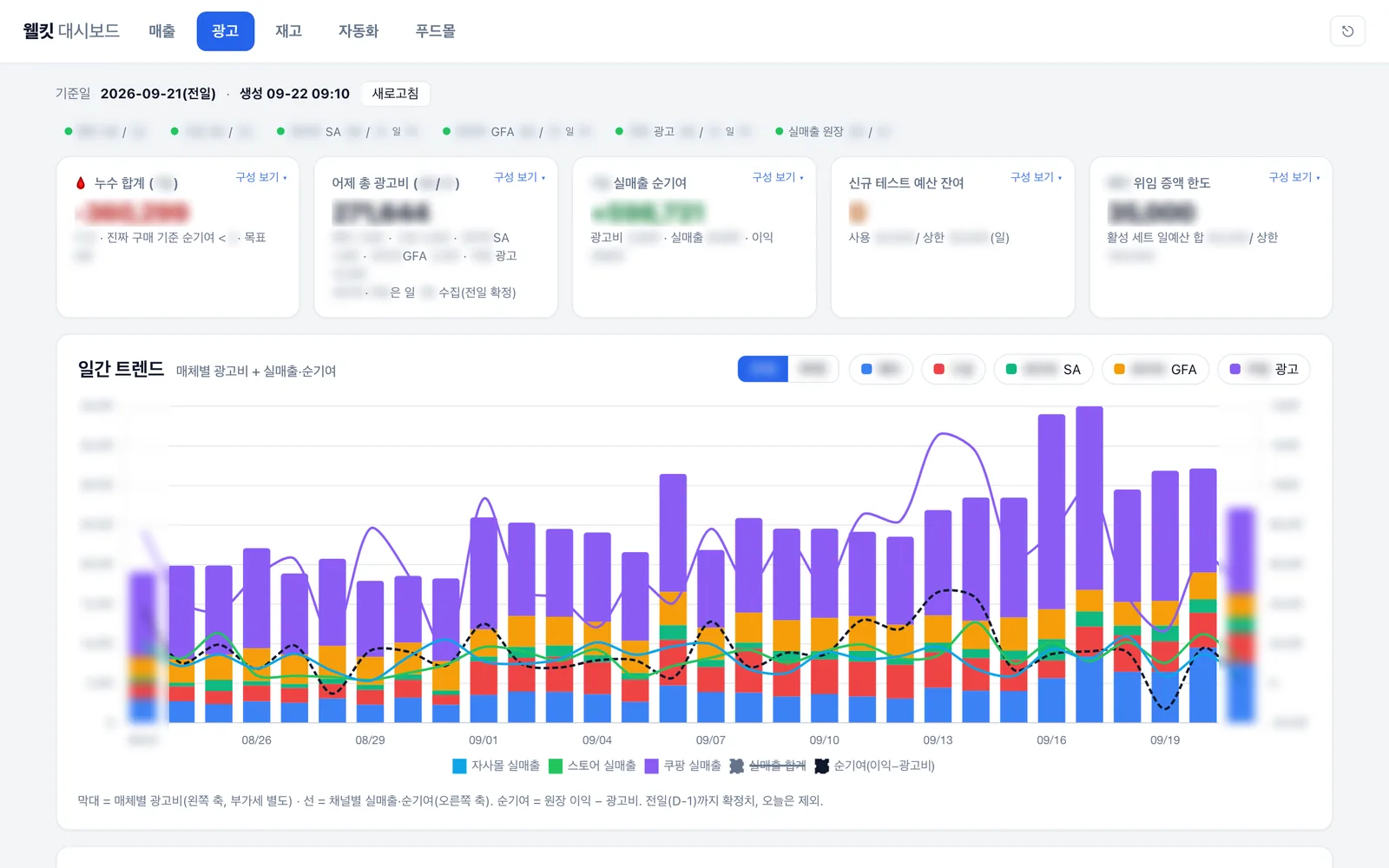
Task: Toggle the orange GFA series chip
Action: [x=1155, y=369]
